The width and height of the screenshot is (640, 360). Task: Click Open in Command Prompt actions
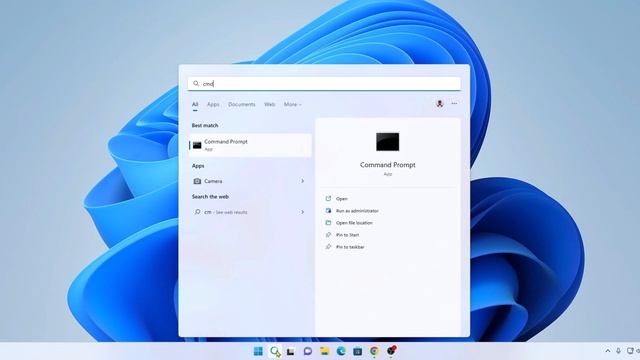point(342,199)
